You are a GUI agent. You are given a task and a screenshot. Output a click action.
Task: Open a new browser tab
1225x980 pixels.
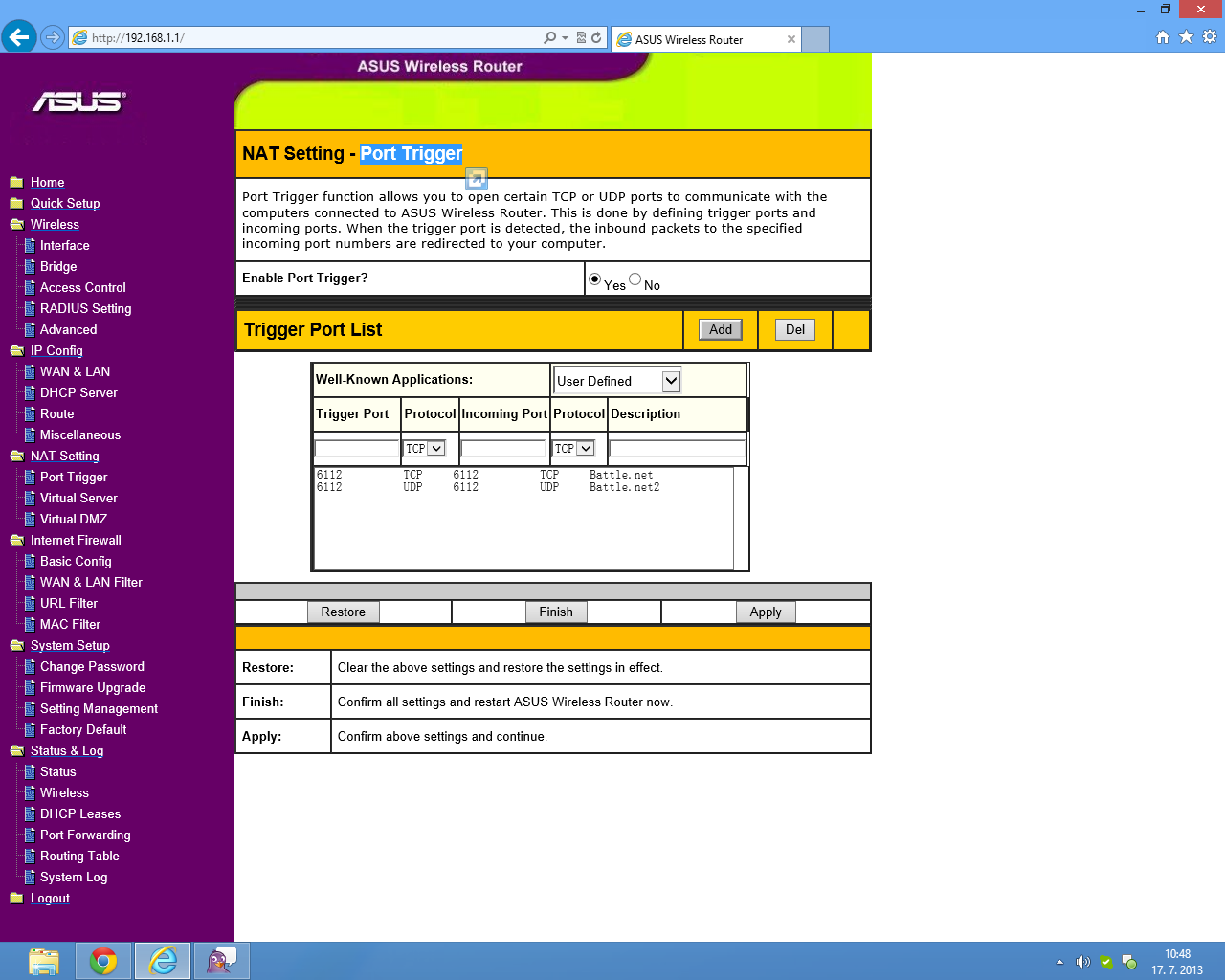pyautogui.click(x=815, y=39)
